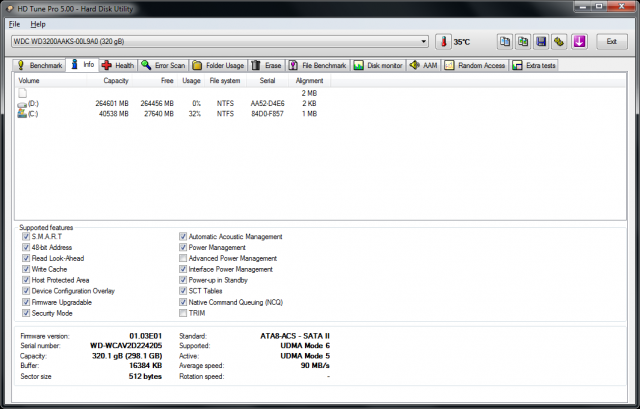The height and width of the screenshot is (409, 640).
Task: Toggle the Write Cache checkbox
Action: pos(24,269)
